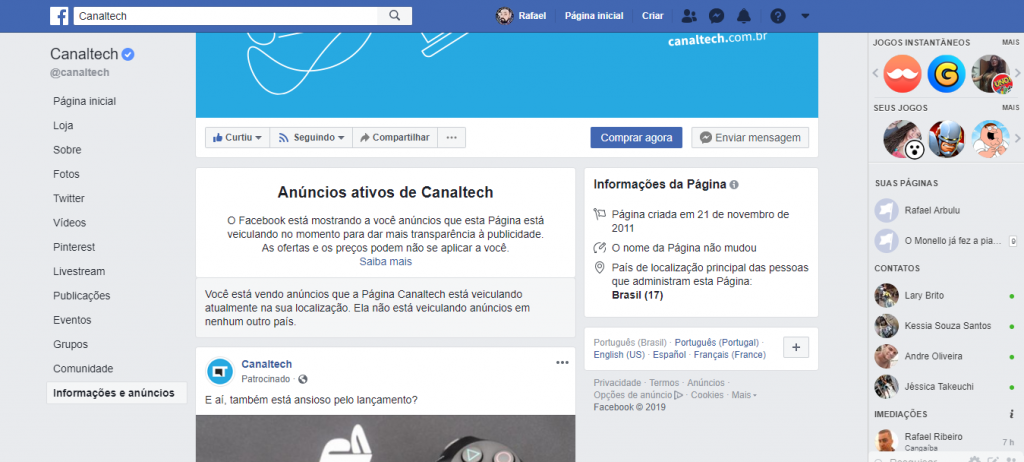
Task: Click the Enviar mensagem button
Action: click(x=750, y=138)
